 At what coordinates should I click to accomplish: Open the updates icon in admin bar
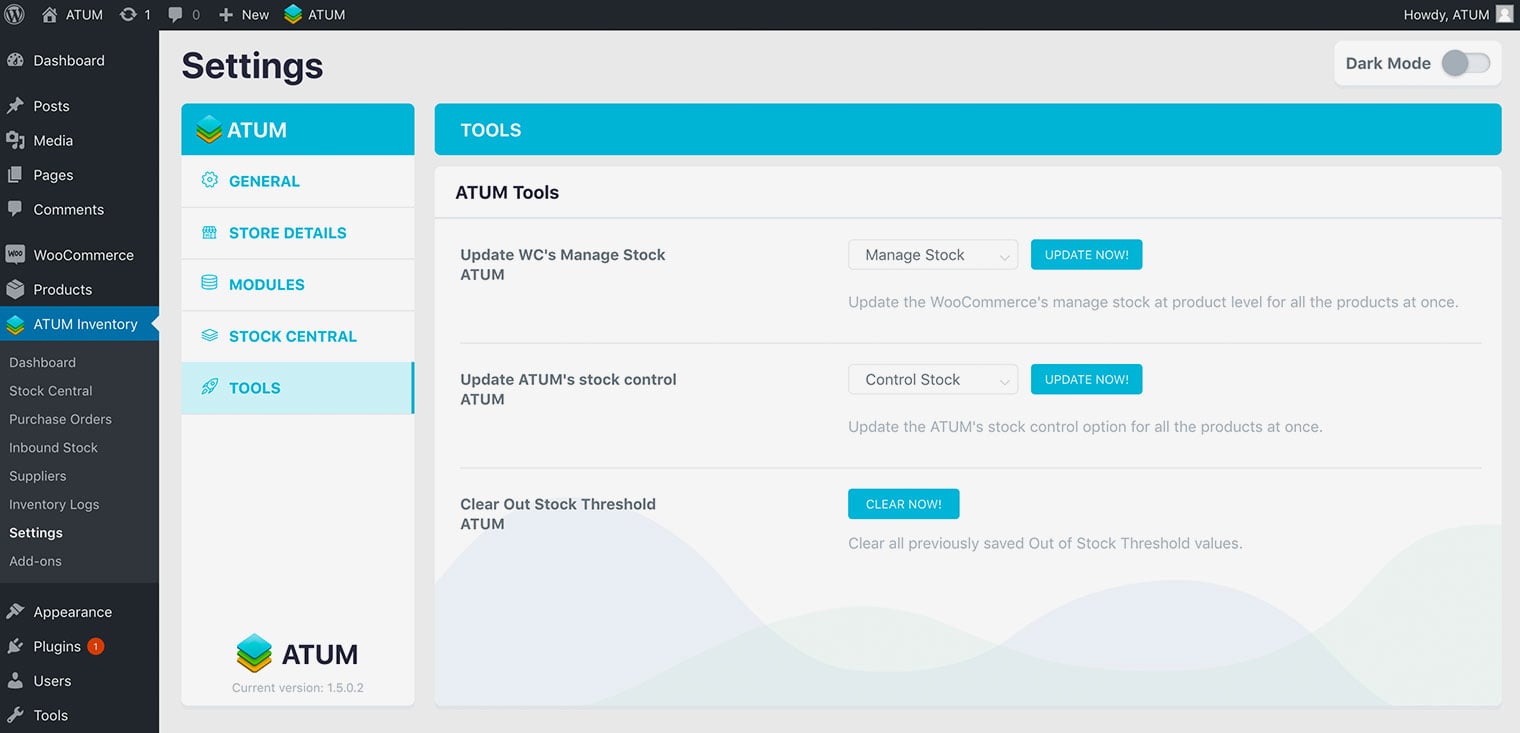[x=128, y=15]
